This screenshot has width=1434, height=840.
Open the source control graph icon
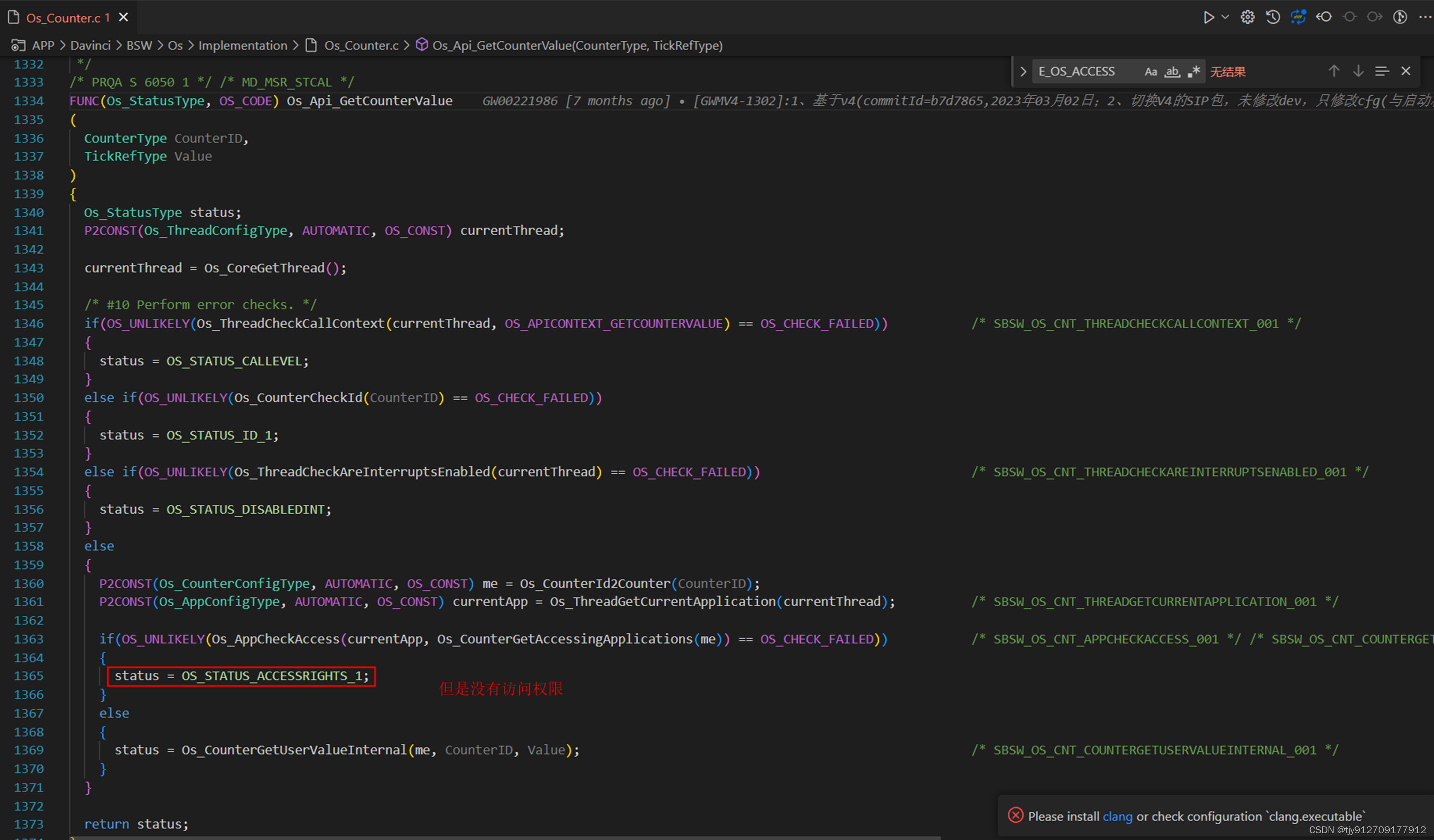(x=1401, y=17)
